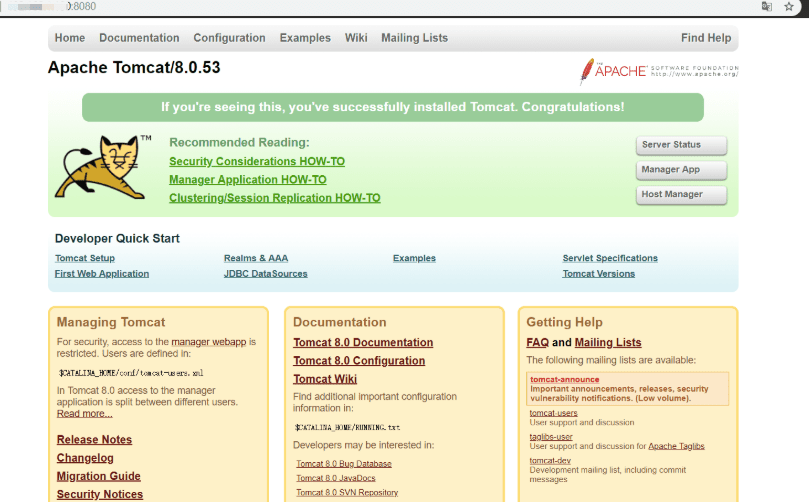Open the tomcat-users mailing list link

click(553, 413)
